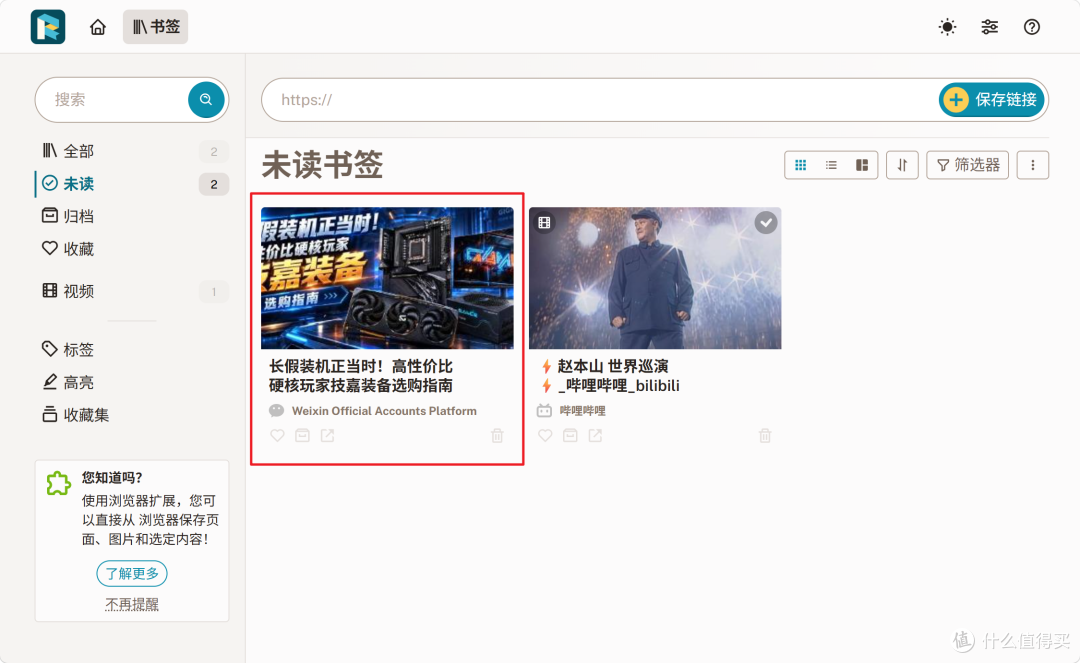Viewport: 1080px width, 663px height.
Task: Expand the 筛选器 filter panel
Action: [967, 165]
